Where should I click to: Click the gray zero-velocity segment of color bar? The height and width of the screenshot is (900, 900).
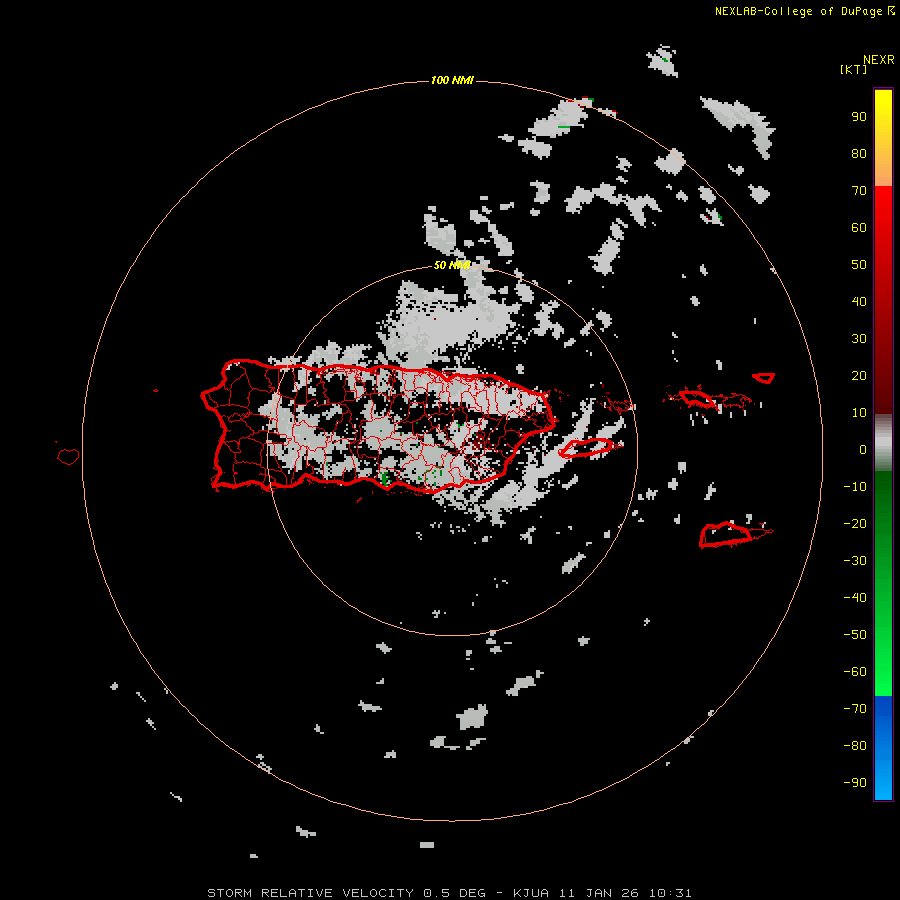(883, 443)
